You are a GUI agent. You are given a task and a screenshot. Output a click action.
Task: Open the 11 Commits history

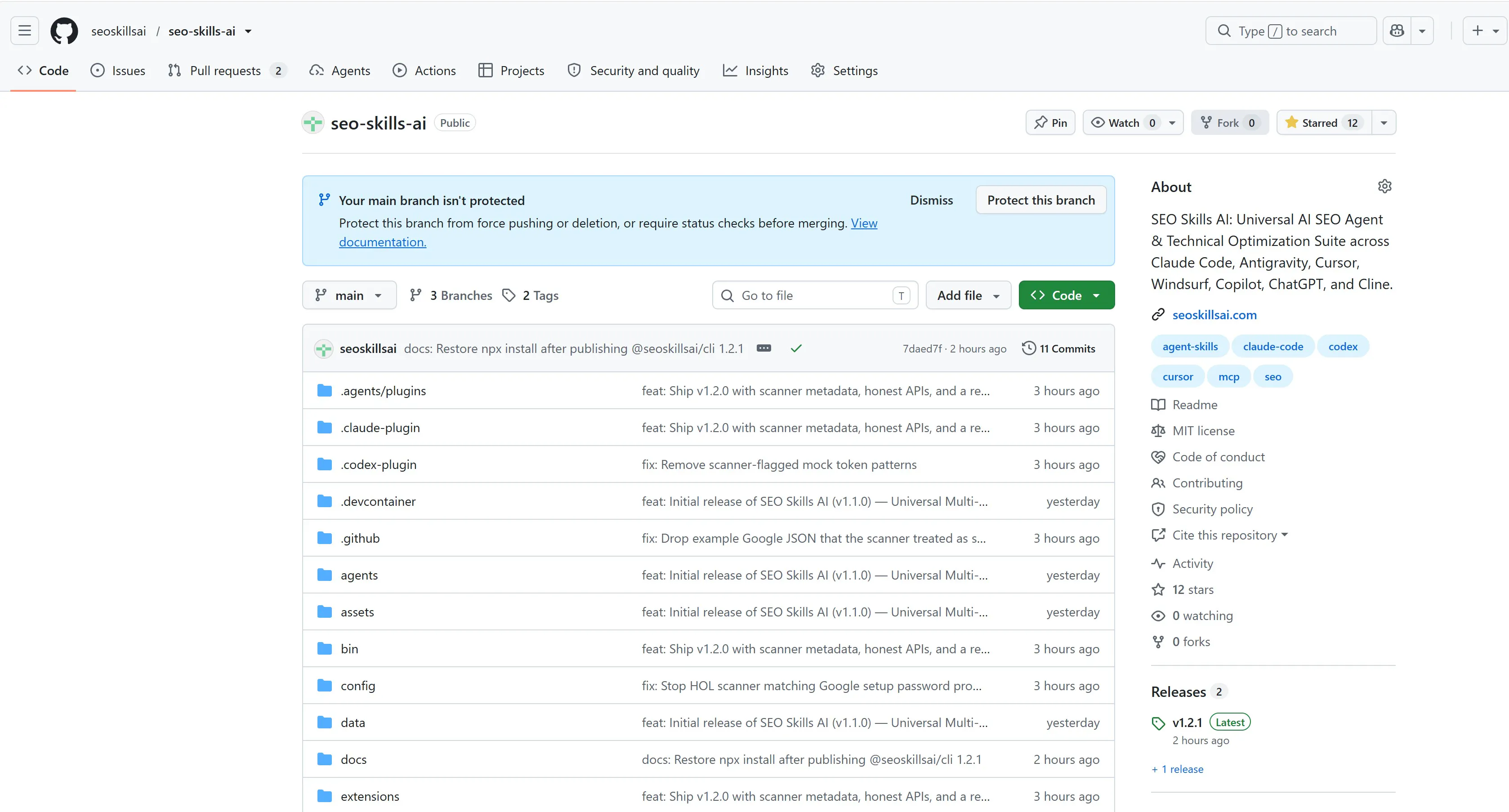(x=1058, y=348)
